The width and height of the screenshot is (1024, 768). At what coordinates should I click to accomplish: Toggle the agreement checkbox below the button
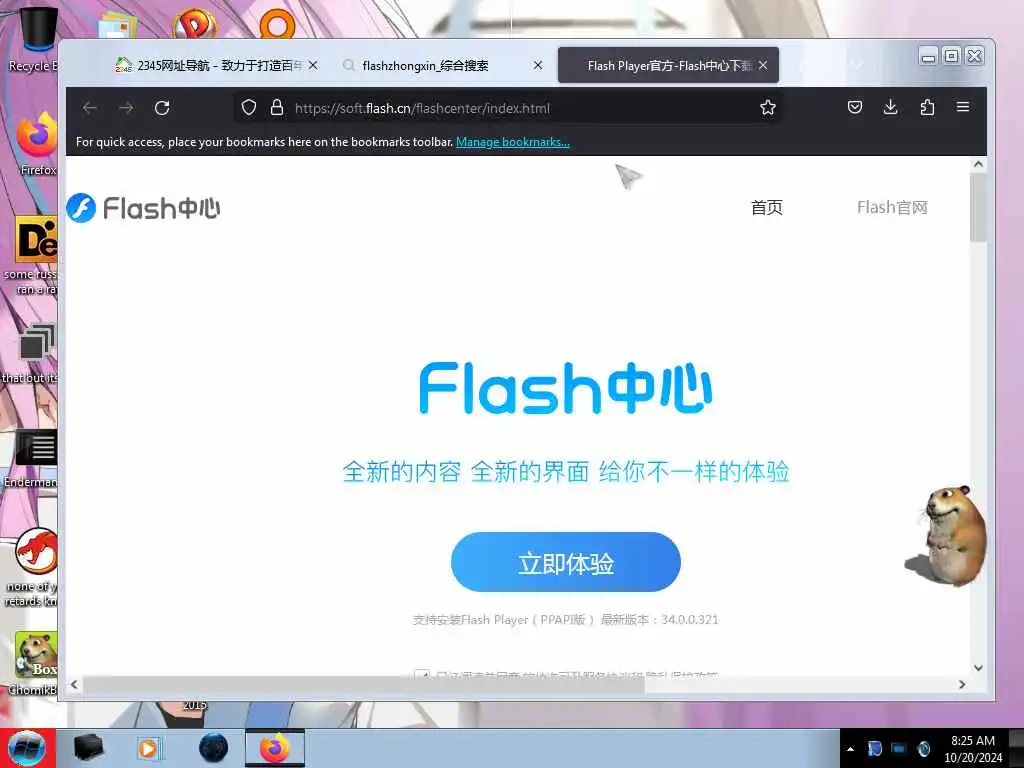click(x=422, y=673)
